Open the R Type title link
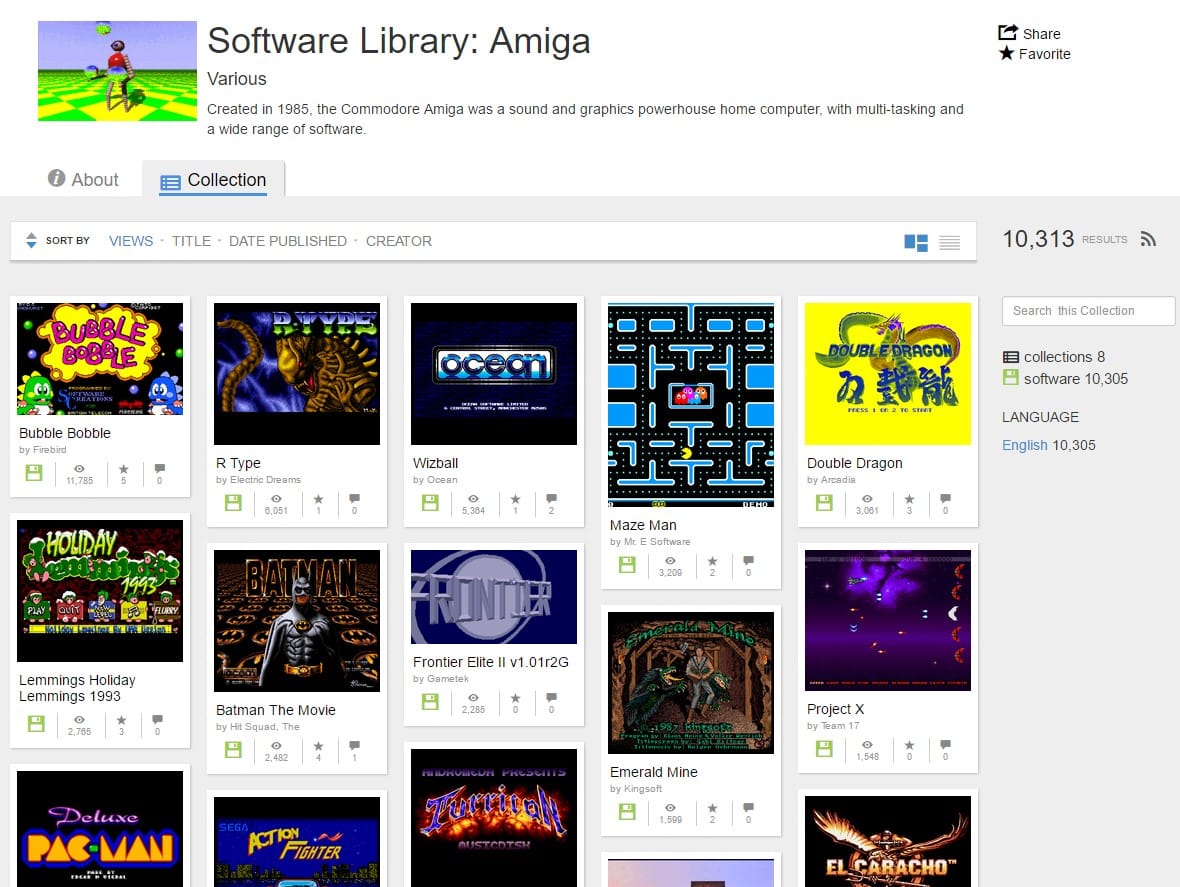 [x=238, y=463]
